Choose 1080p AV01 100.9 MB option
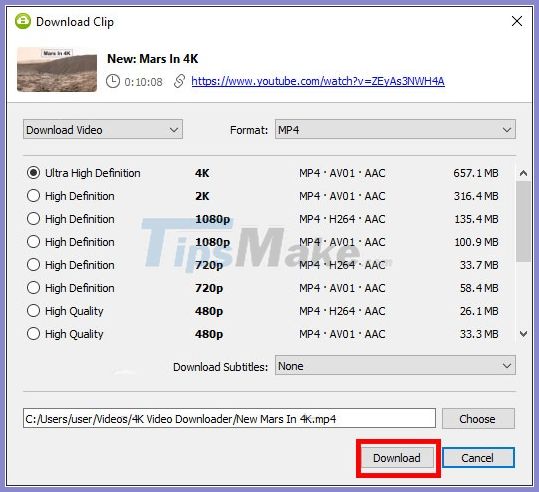This screenshot has height=492, width=539. (x=33, y=242)
